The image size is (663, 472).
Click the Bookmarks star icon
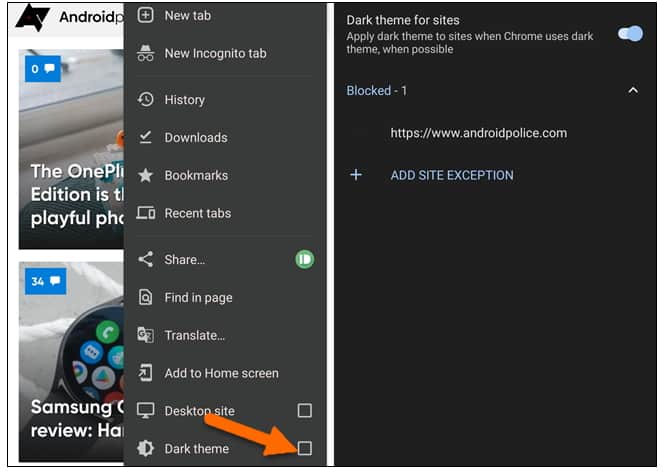click(x=145, y=175)
